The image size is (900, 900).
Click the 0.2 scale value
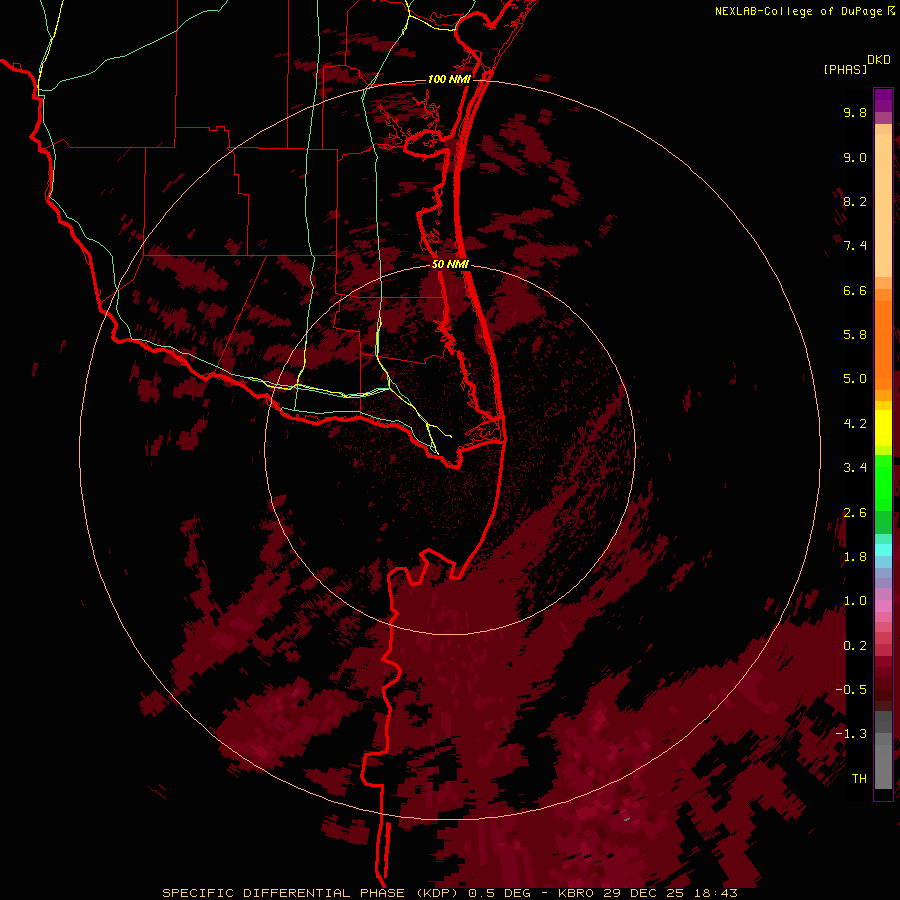coord(855,646)
